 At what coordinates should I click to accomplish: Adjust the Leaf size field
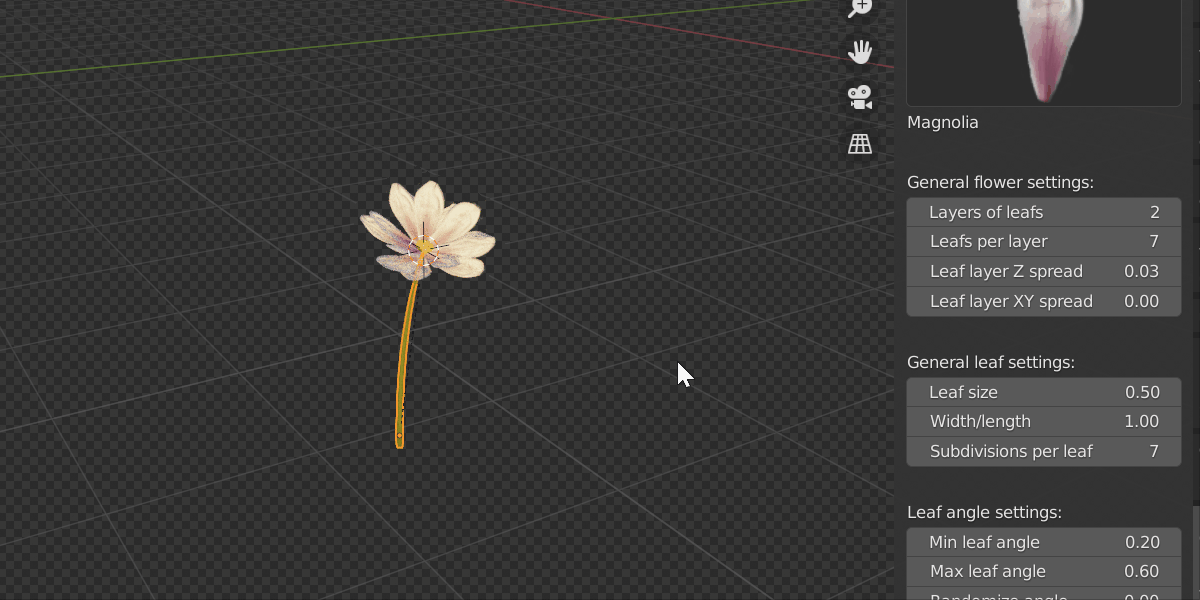click(1043, 392)
